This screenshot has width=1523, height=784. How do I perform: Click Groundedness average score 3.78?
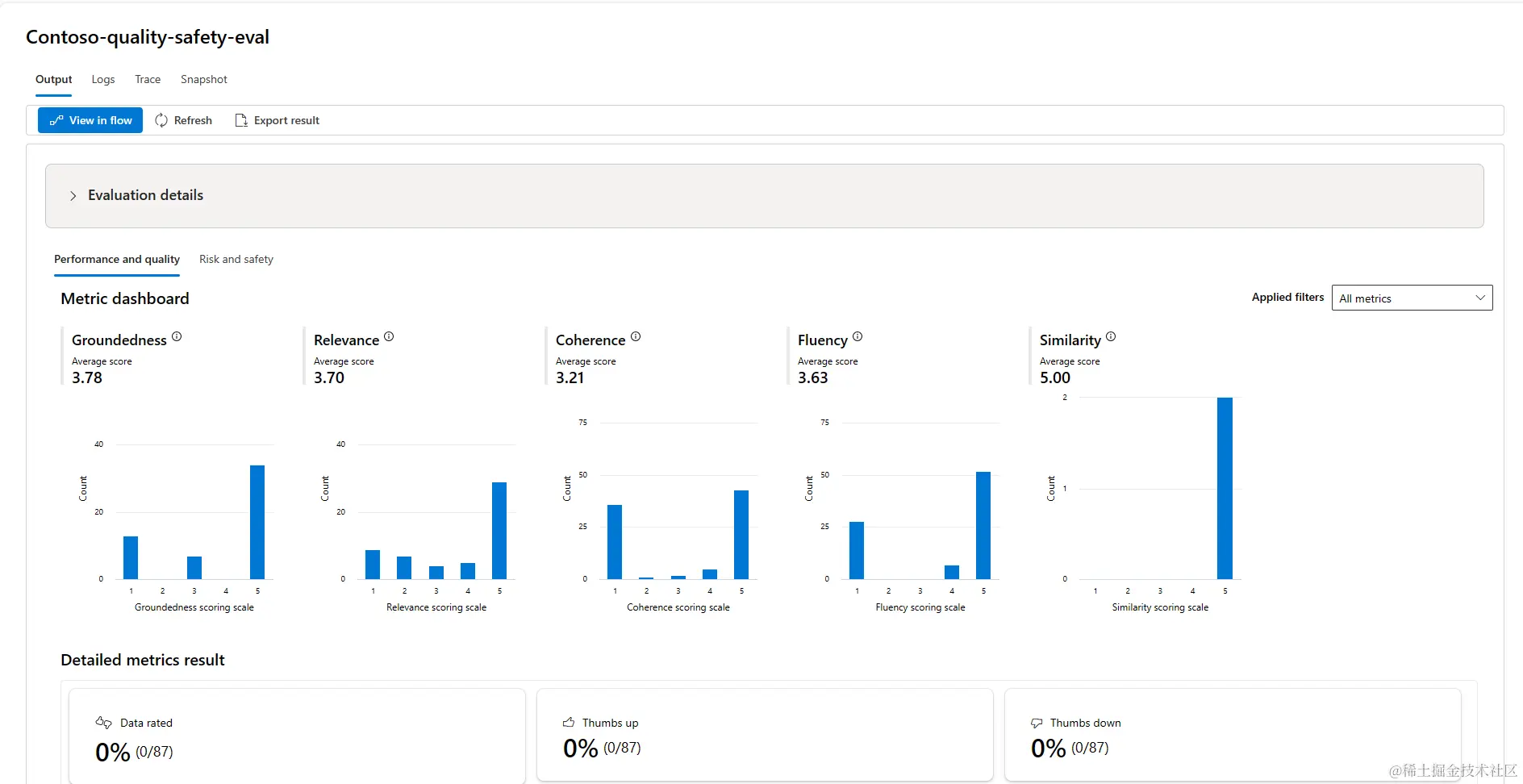click(x=87, y=377)
